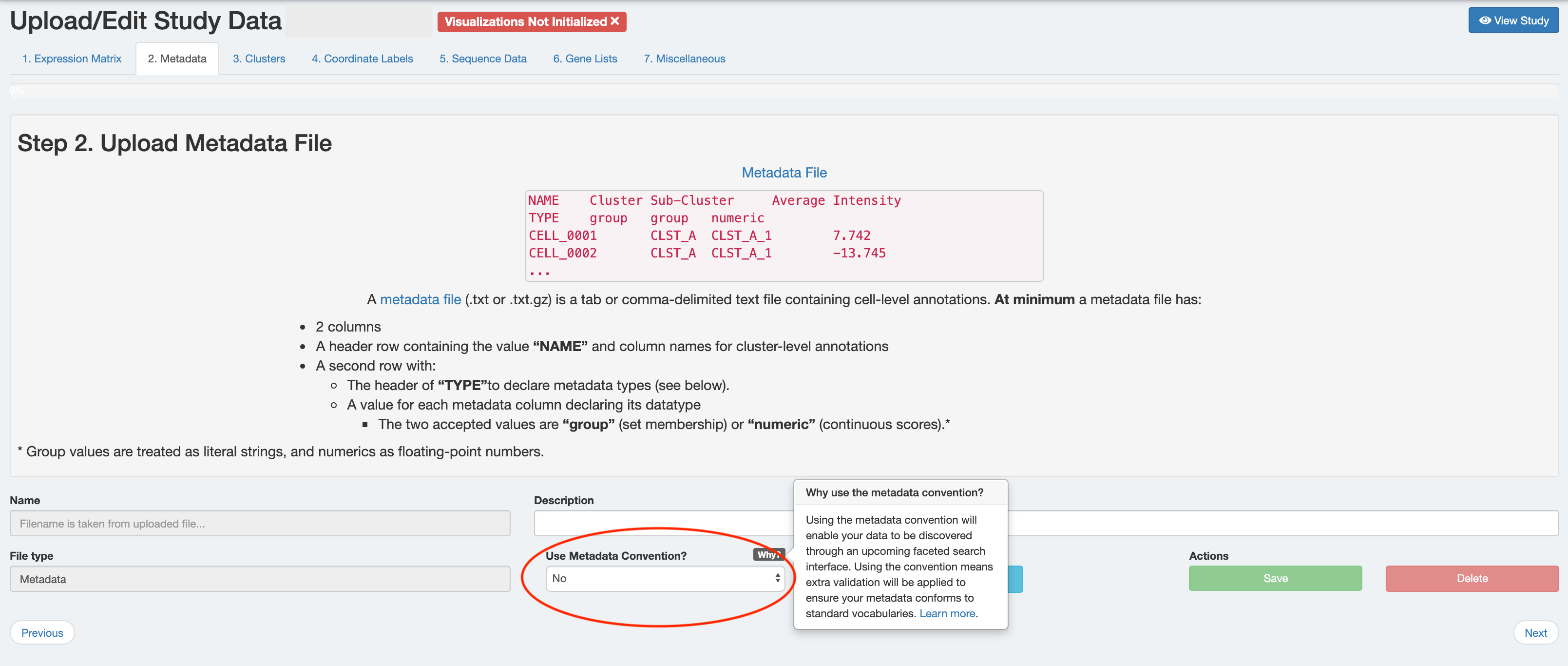Open the Gene Lists tab

click(x=584, y=59)
